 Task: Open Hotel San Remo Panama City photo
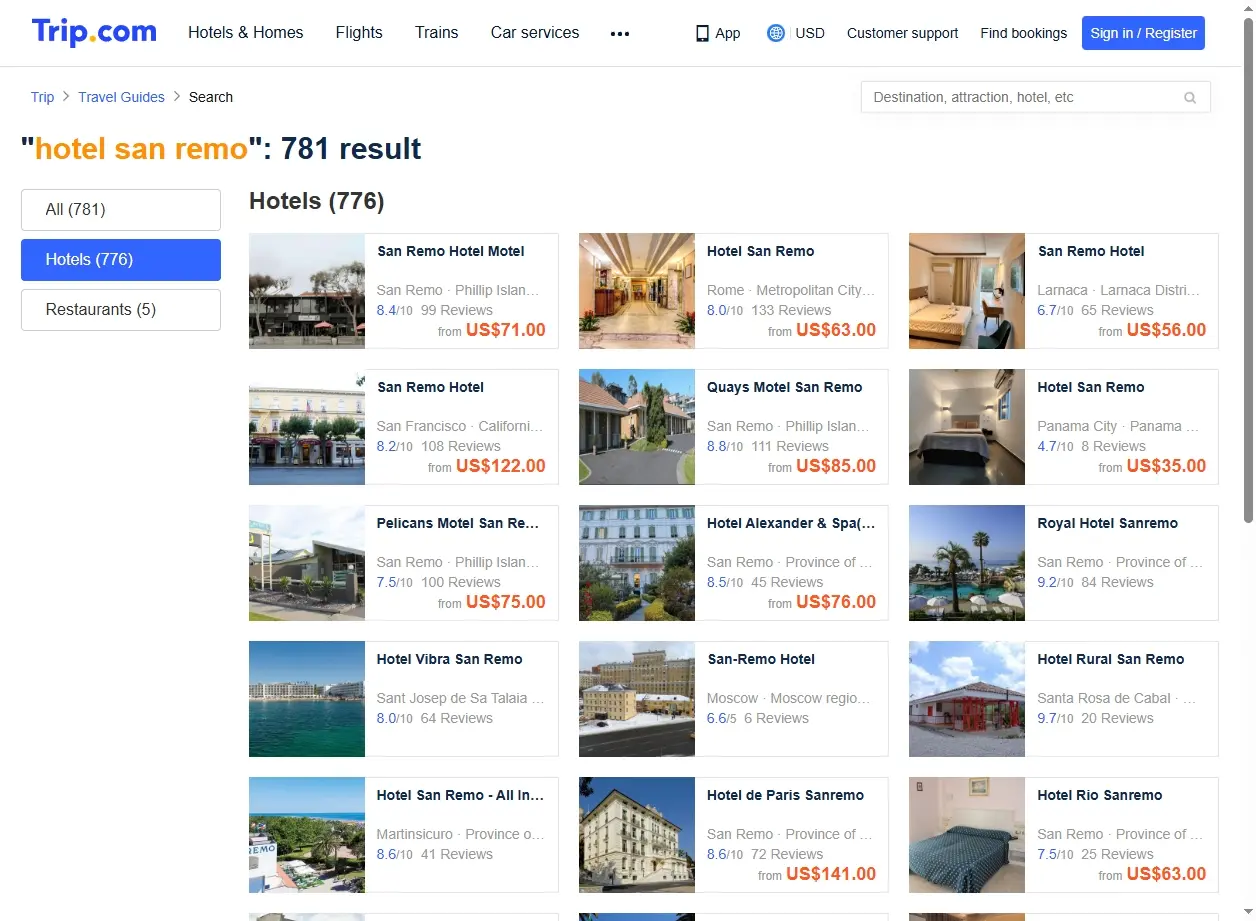point(967,427)
